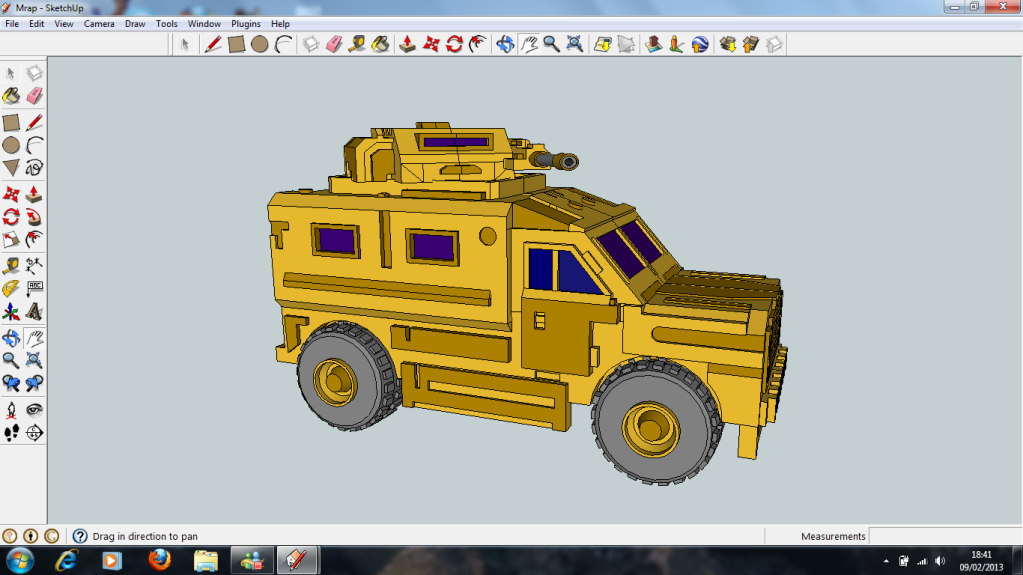Viewport: 1023px width, 575px height.
Task: Pick the Pan hand in left tool set
Action: pos(34,338)
